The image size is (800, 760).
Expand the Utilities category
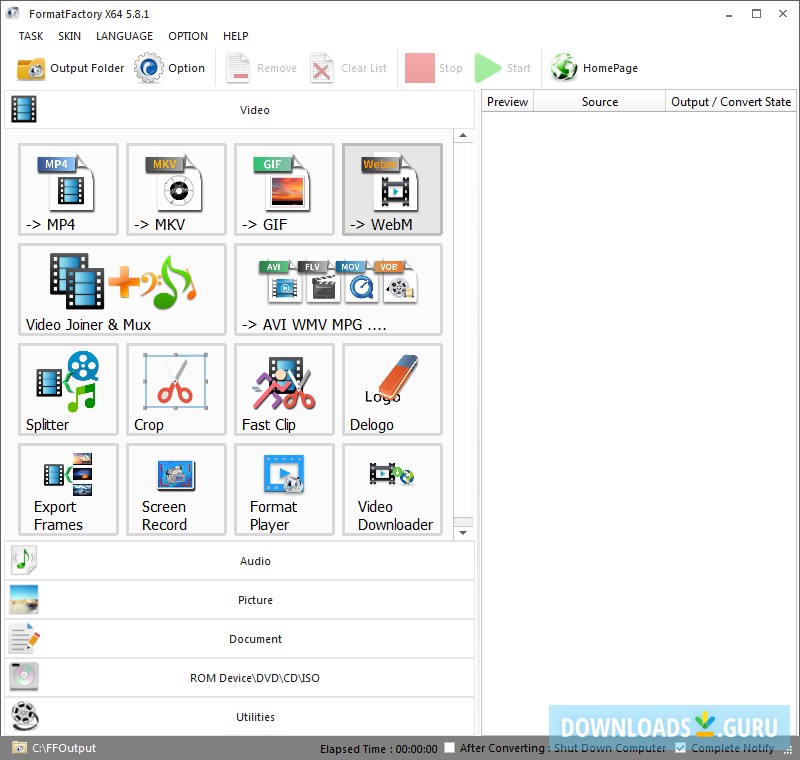[239, 717]
